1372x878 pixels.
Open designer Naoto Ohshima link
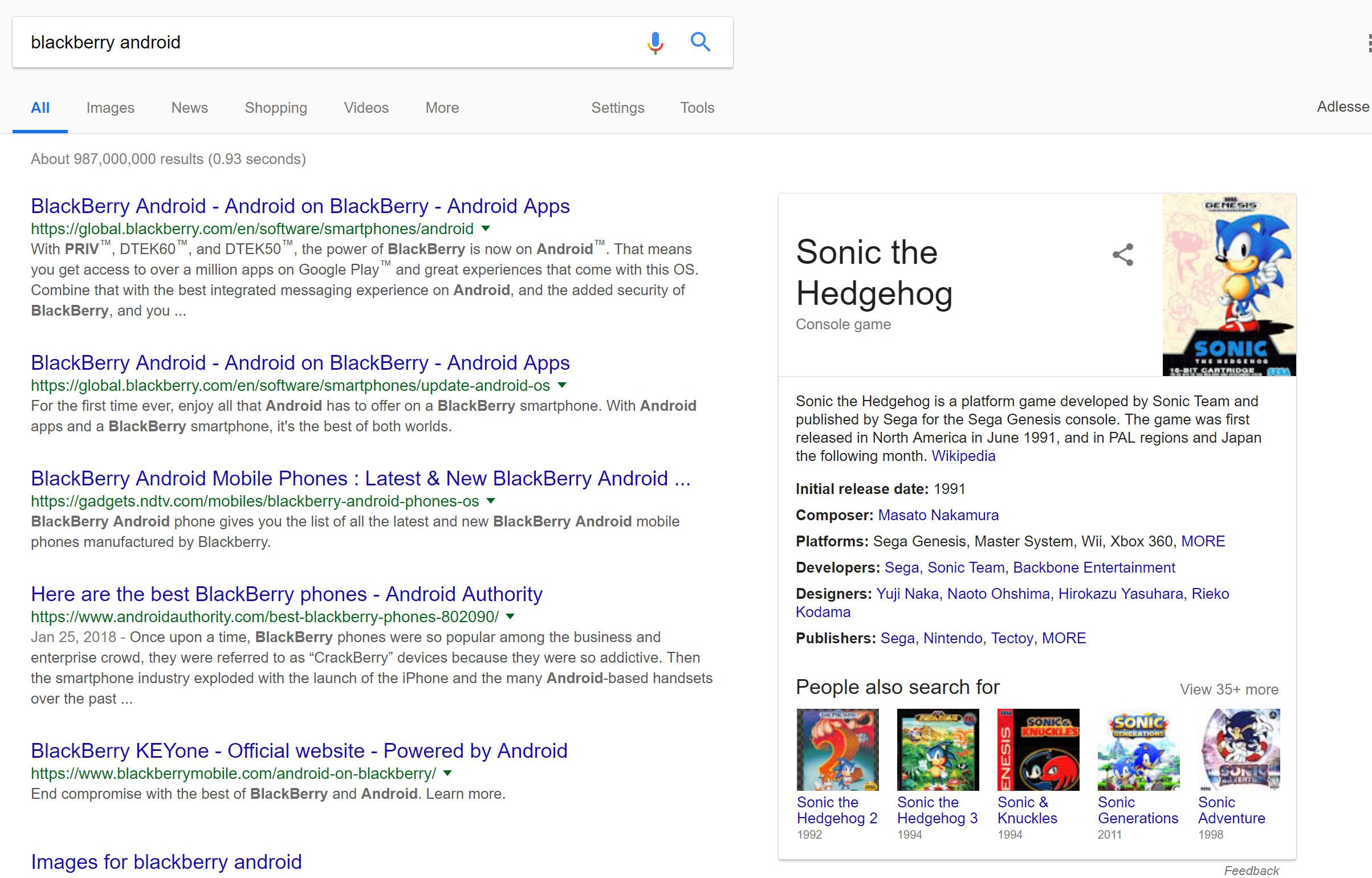coord(998,594)
